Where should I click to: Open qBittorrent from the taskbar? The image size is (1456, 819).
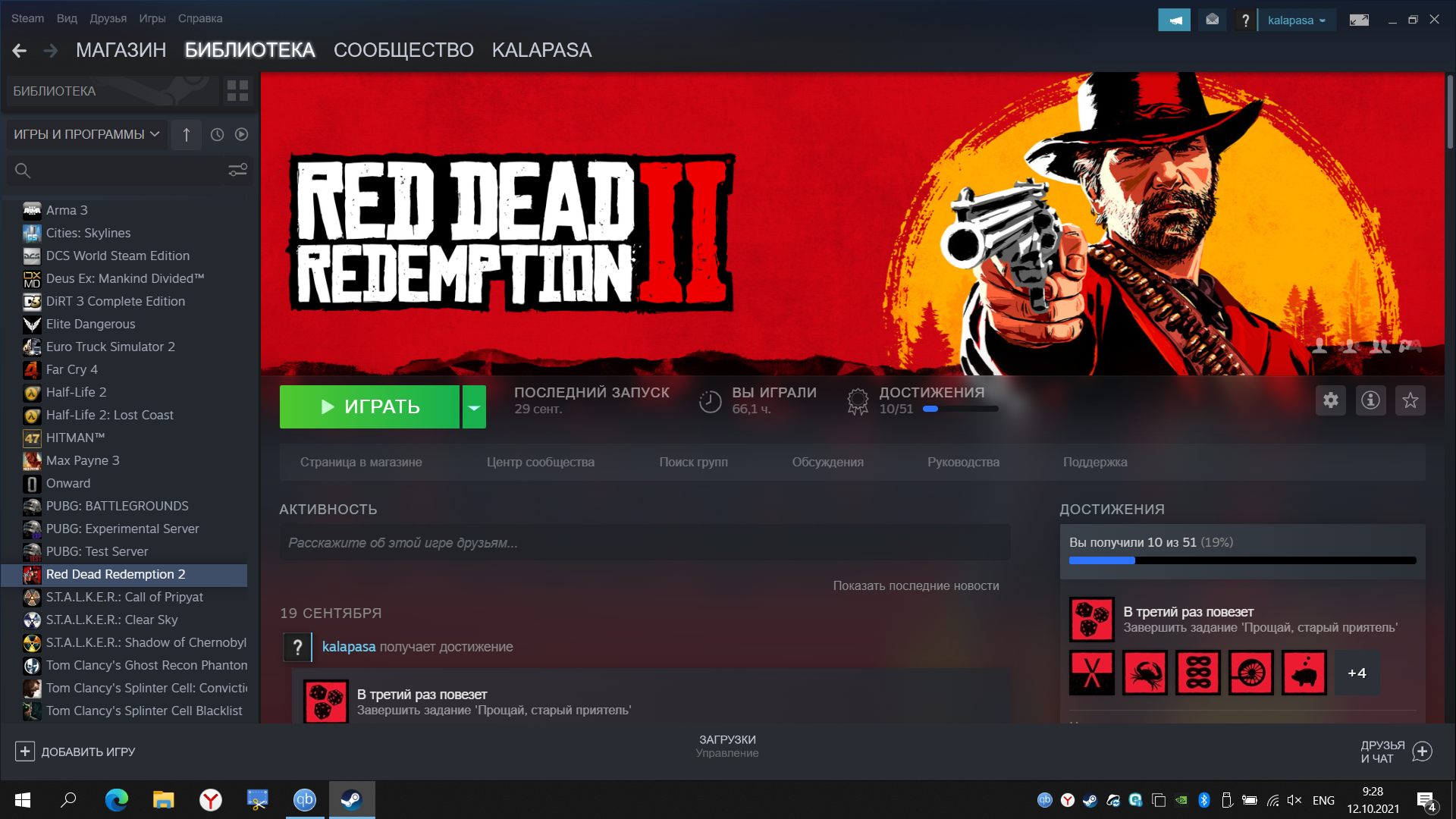pyautogui.click(x=305, y=800)
